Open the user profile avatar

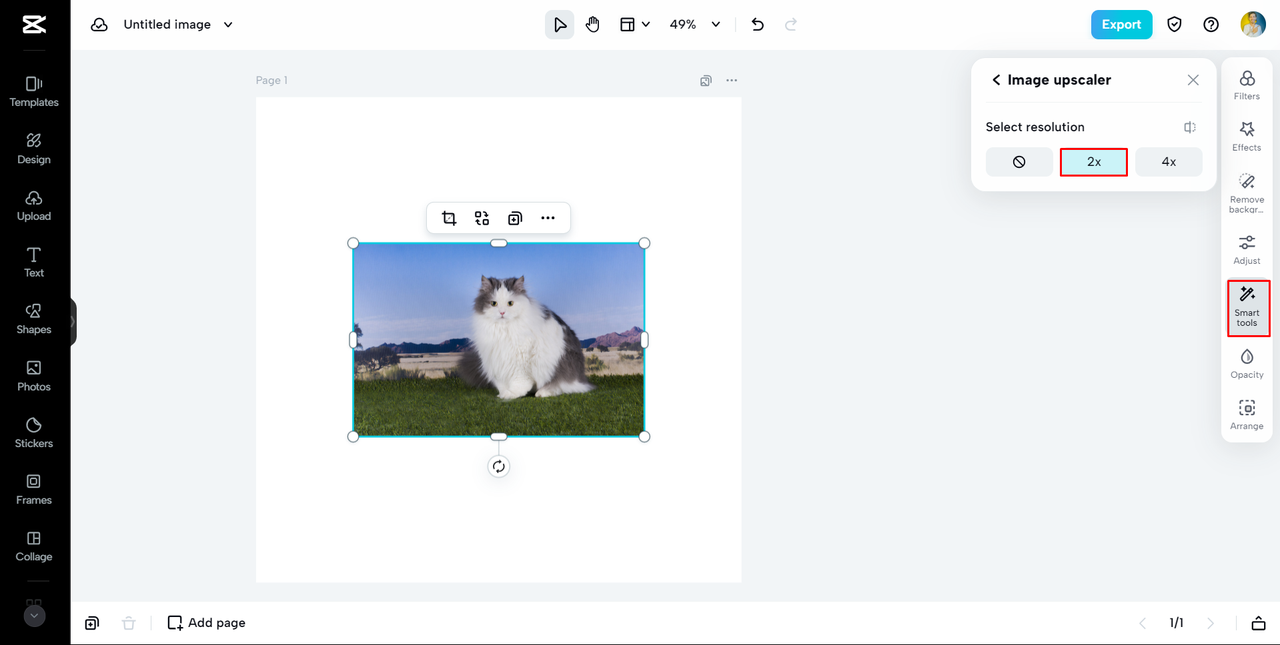click(x=1253, y=25)
